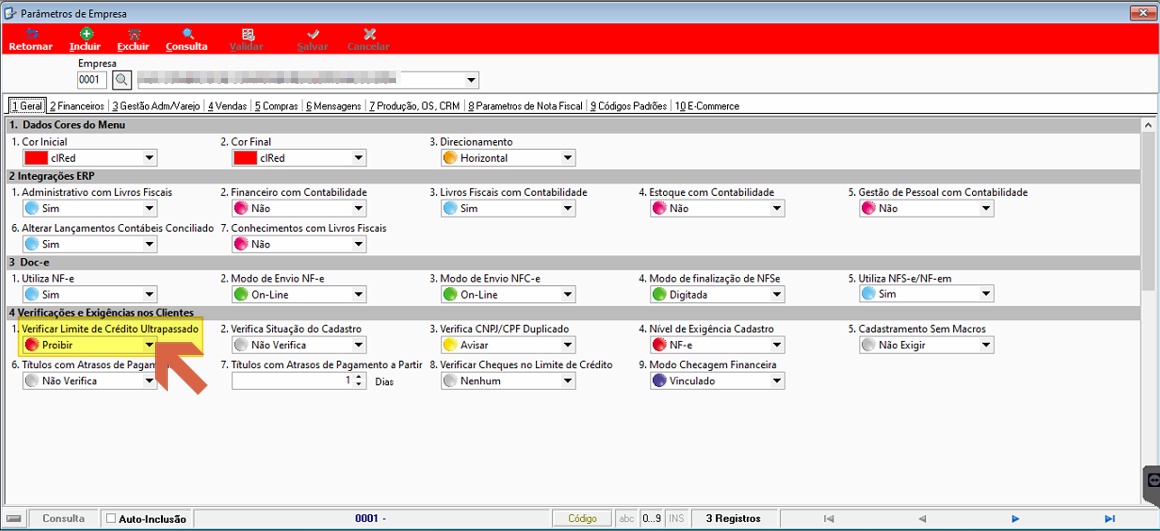Open Modo de Envio NFC-e dropdown

pos(567,294)
